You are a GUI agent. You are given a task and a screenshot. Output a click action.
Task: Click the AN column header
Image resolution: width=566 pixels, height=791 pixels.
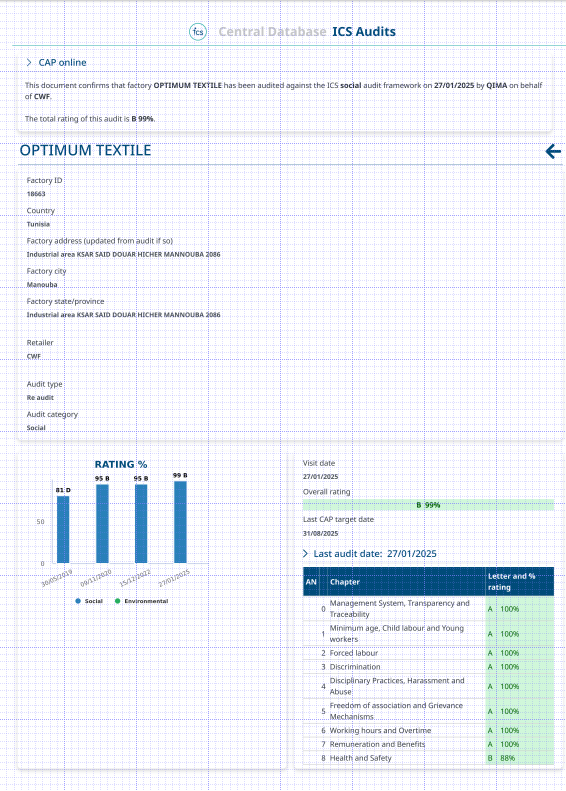311,582
